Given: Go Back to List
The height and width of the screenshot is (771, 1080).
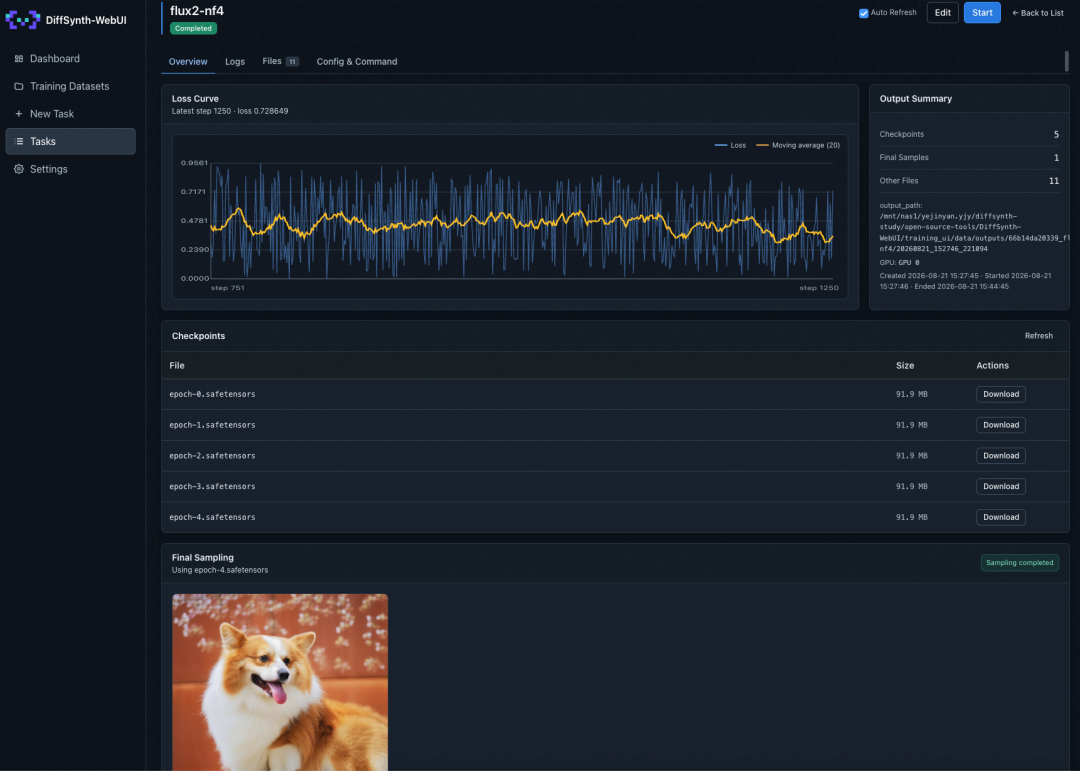Looking at the screenshot, I should coord(1037,13).
